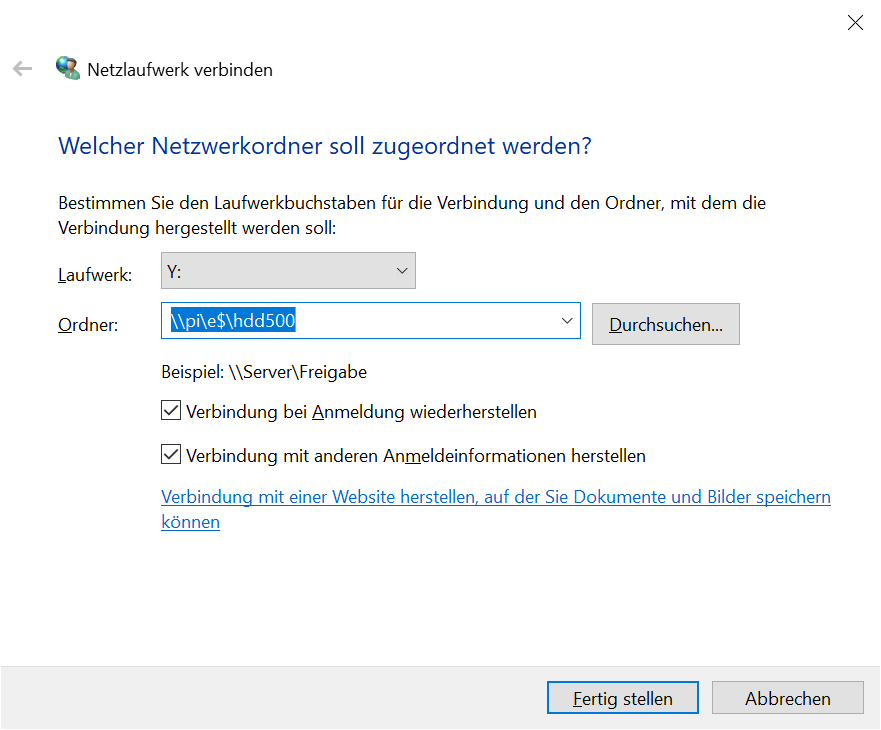This screenshot has width=881, height=730.
Task: Expand the Ordner path history dropdown arrow
Action: [x=566, y=321]
